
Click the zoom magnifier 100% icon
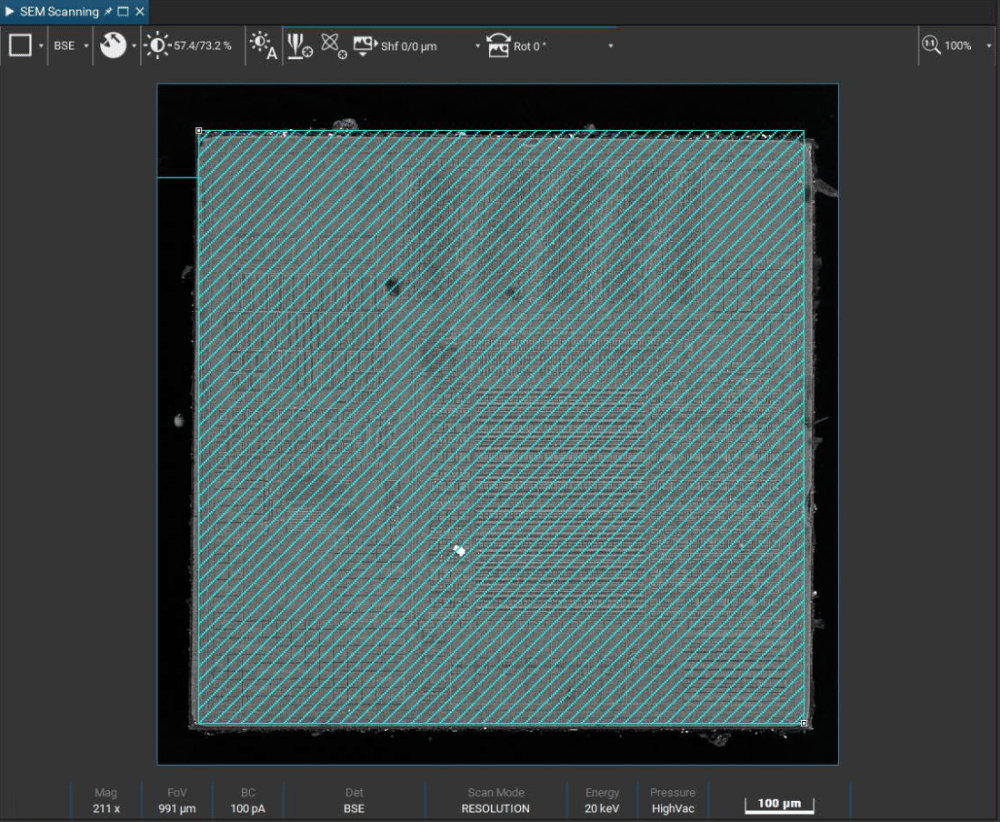click(931, 46)
